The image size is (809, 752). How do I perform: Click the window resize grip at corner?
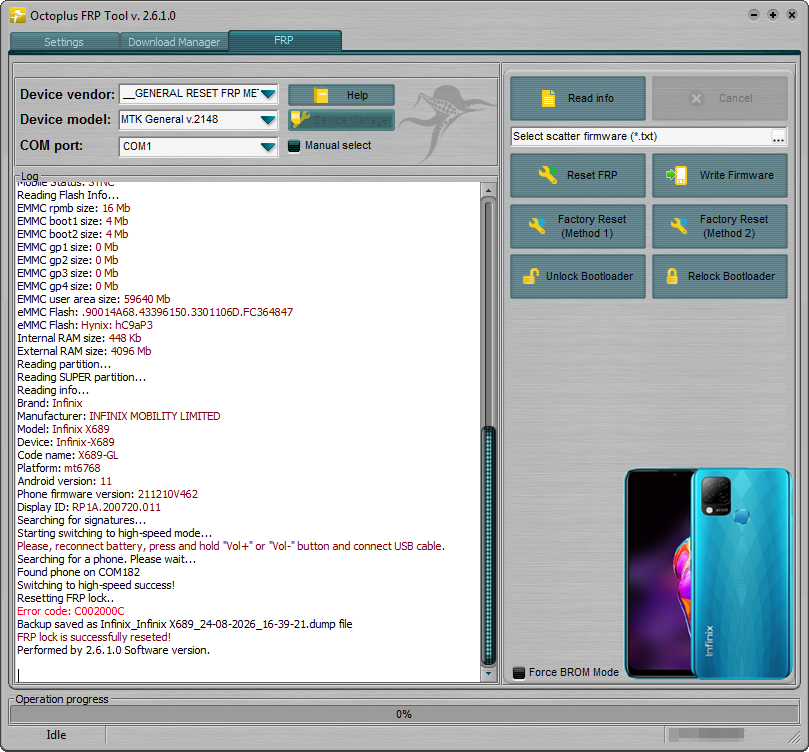(x=794, y=738)
